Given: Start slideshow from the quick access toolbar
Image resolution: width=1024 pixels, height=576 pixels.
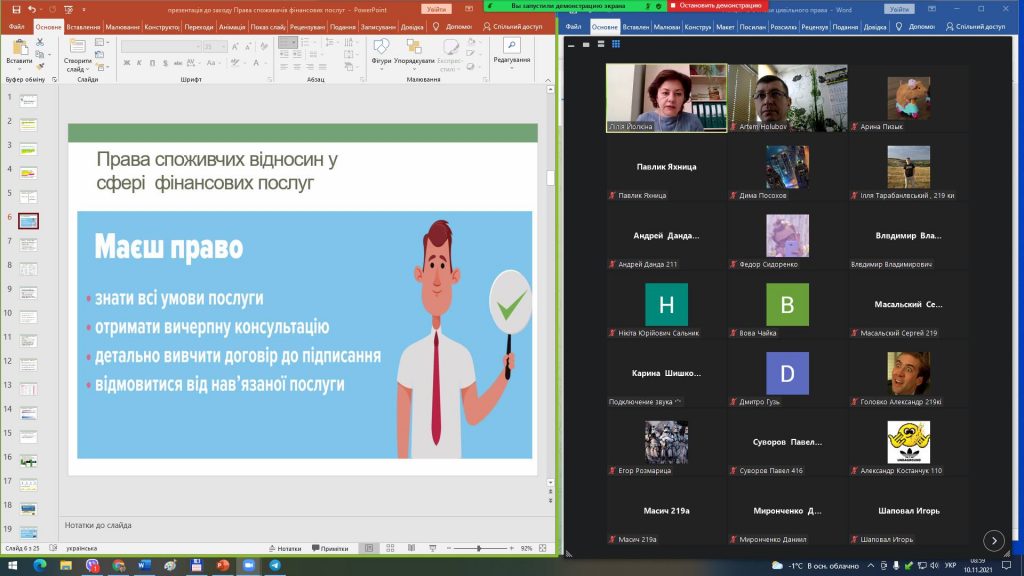Looking at the screenshot, I should click(69, 9).
